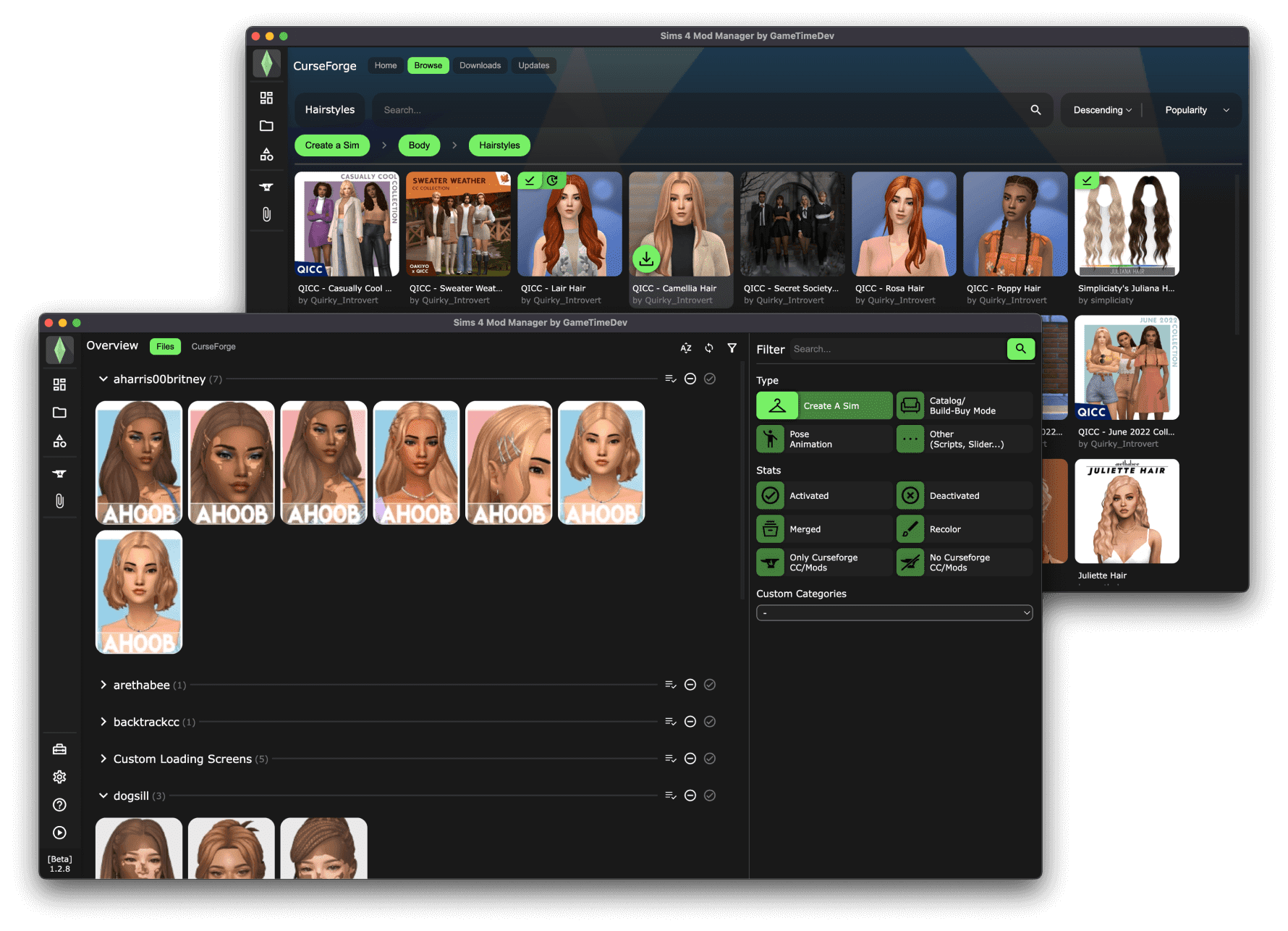Screen dimensions: 1288x931
Task: Select QICC Poppy Hair thumbnail
Action: tap(1015, 224)
